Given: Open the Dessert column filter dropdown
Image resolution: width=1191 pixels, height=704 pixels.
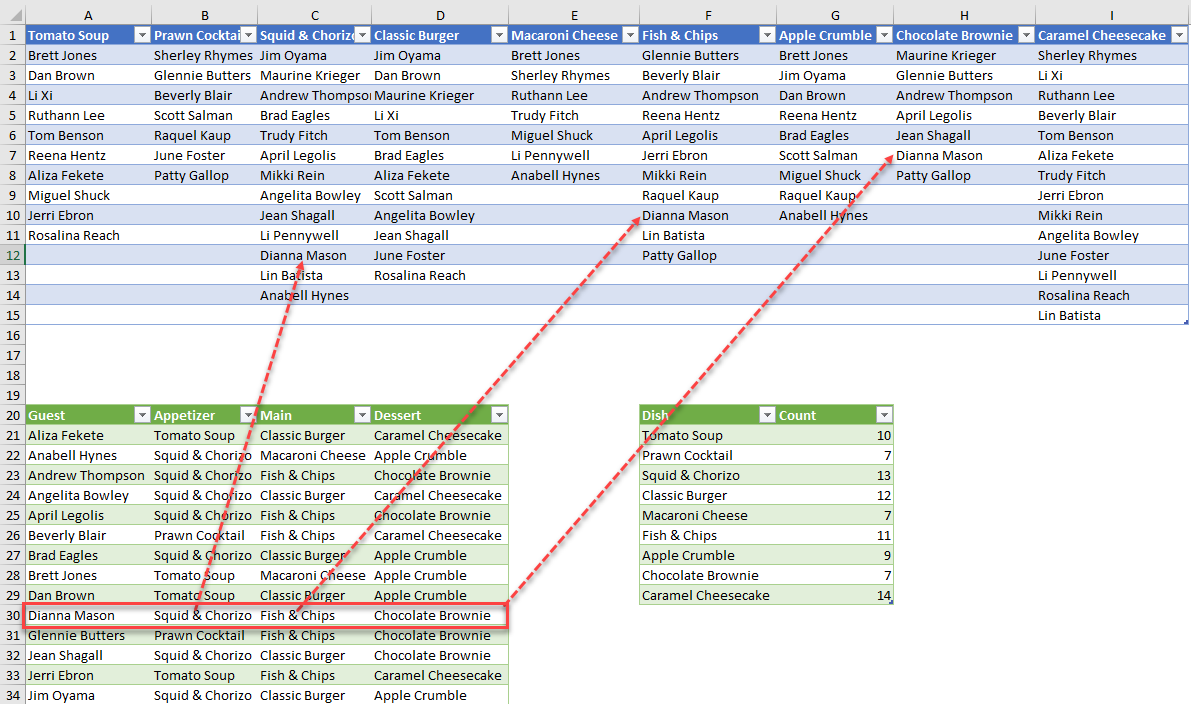Looking at the screenshot, I should 497,415.
